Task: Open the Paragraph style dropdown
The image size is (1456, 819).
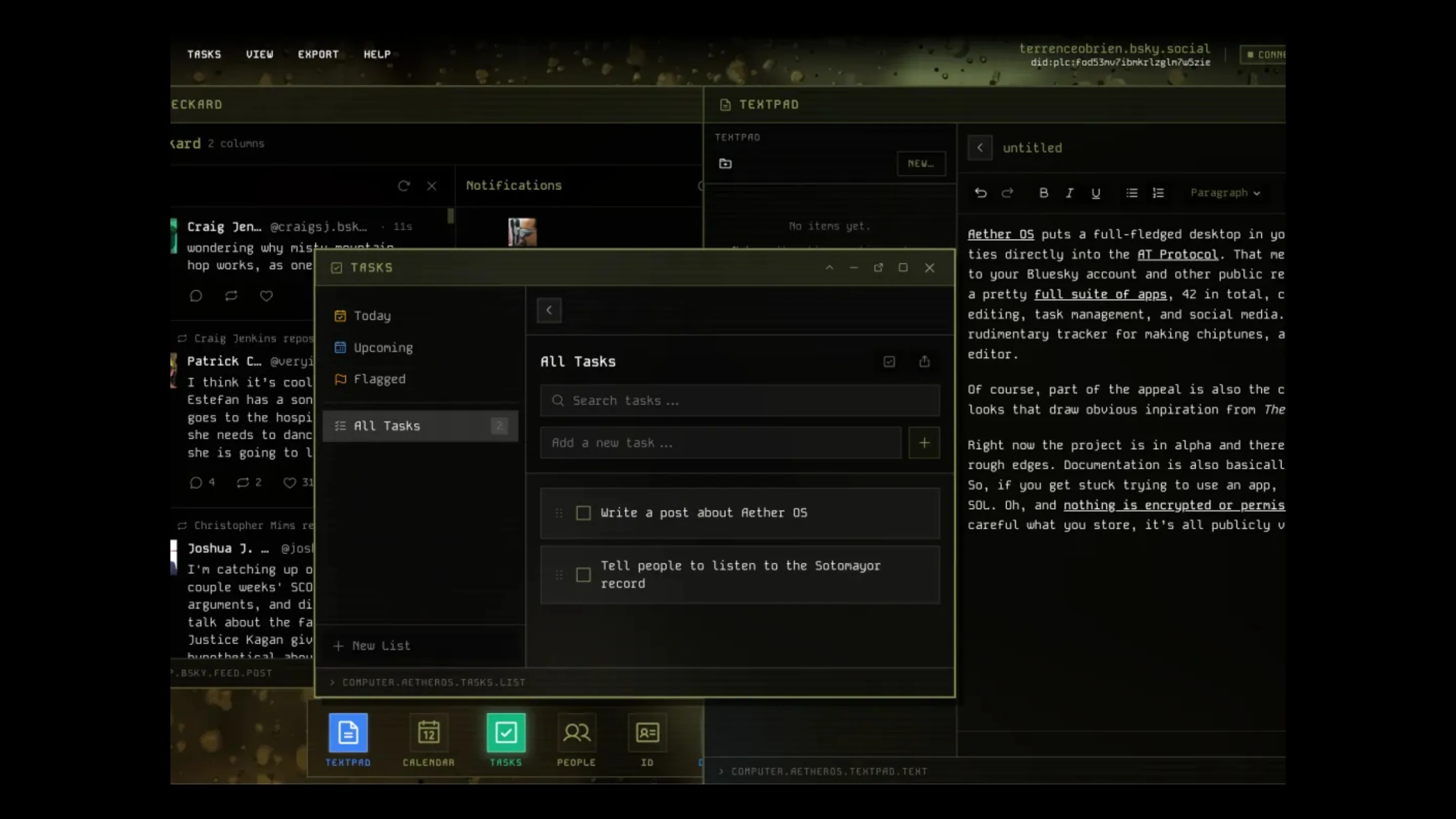Action: [x=1225, y=193]
